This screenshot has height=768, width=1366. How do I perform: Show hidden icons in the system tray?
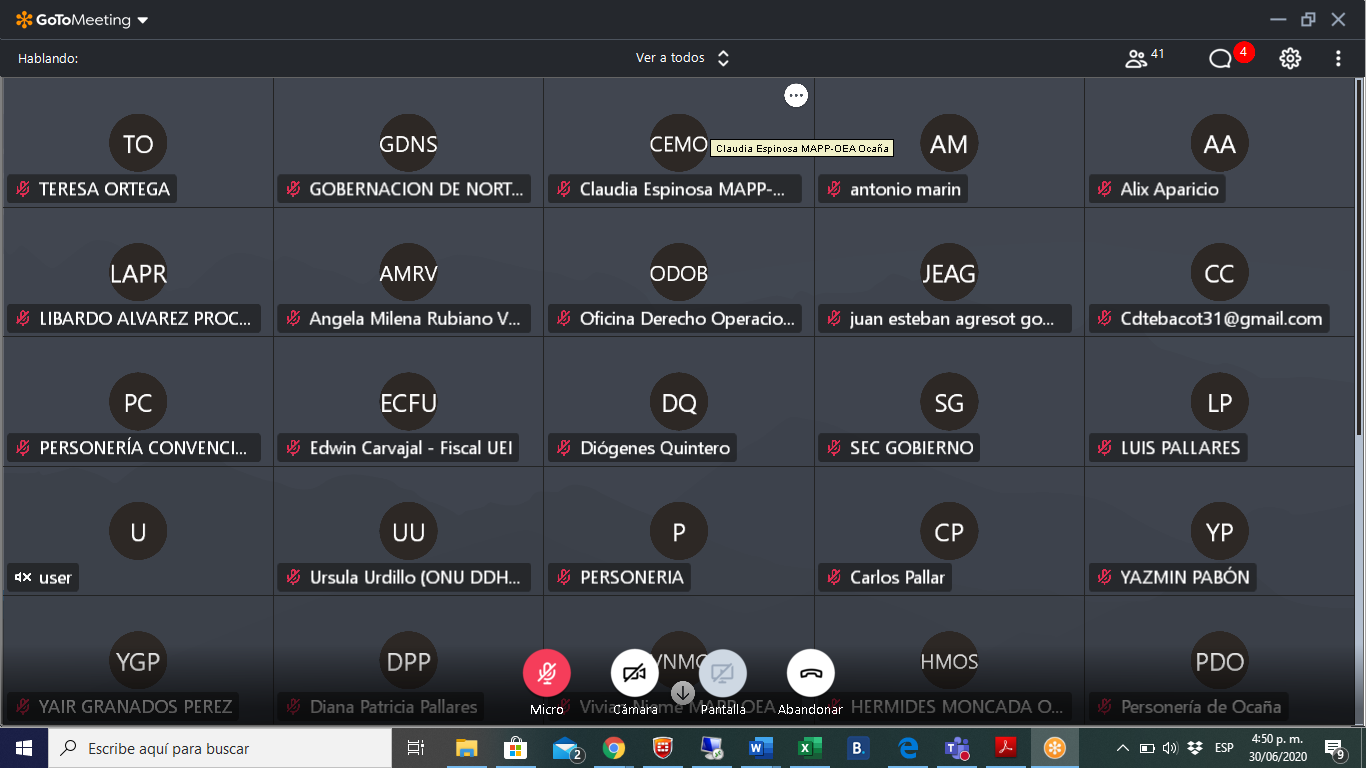pos(1122,748)
